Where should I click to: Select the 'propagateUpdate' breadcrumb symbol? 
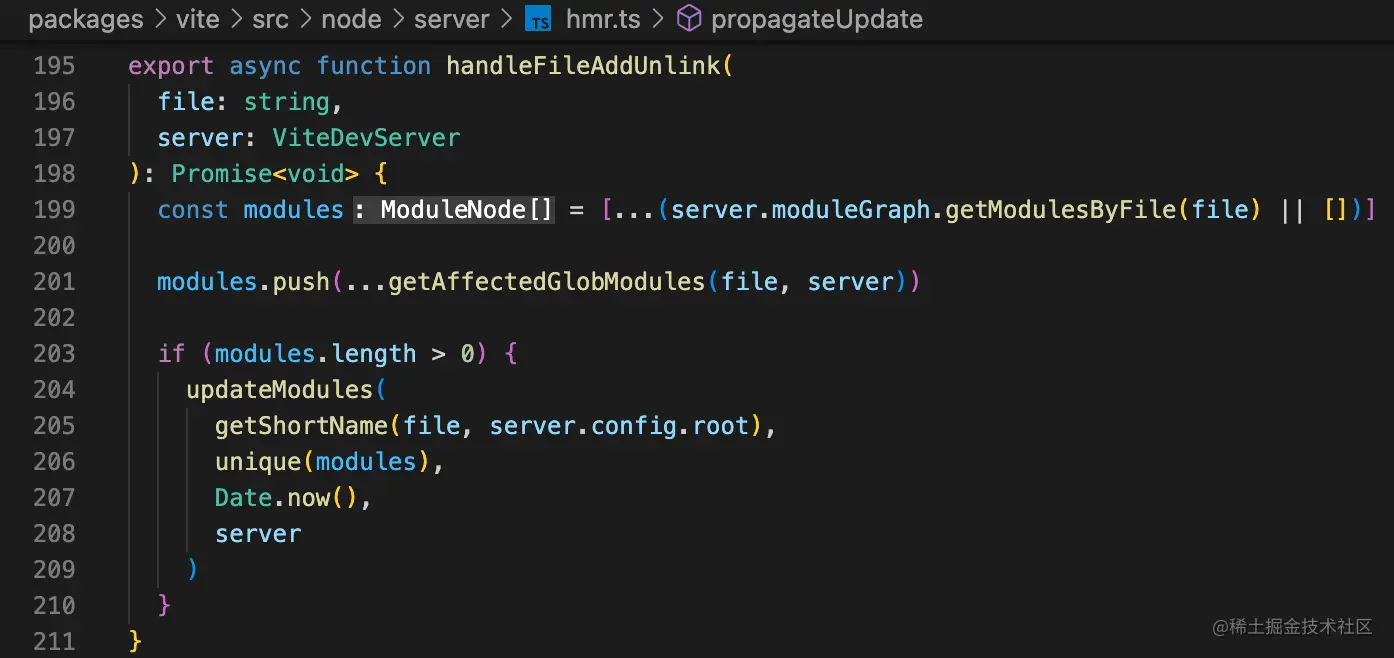pos(817,19)
